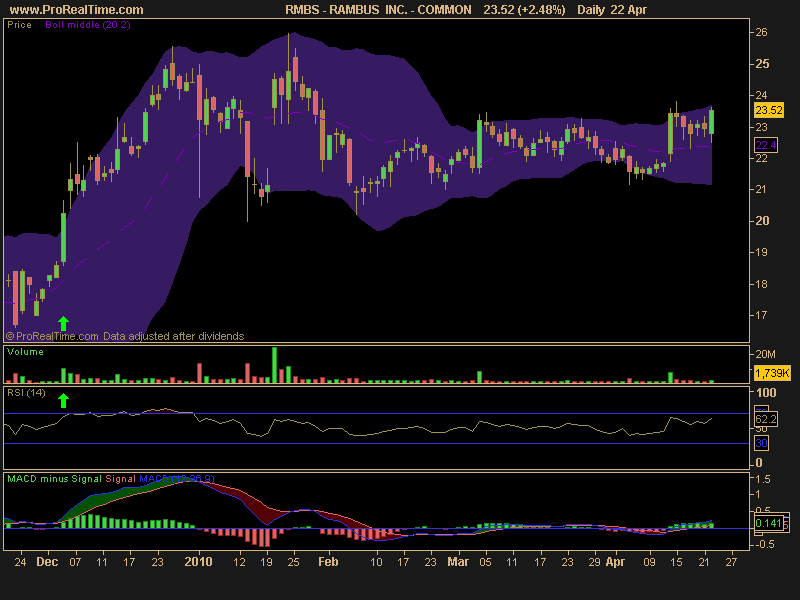The image size is (800, 600).
Task: Click the 19 date label in January
Action: point(266,562)
